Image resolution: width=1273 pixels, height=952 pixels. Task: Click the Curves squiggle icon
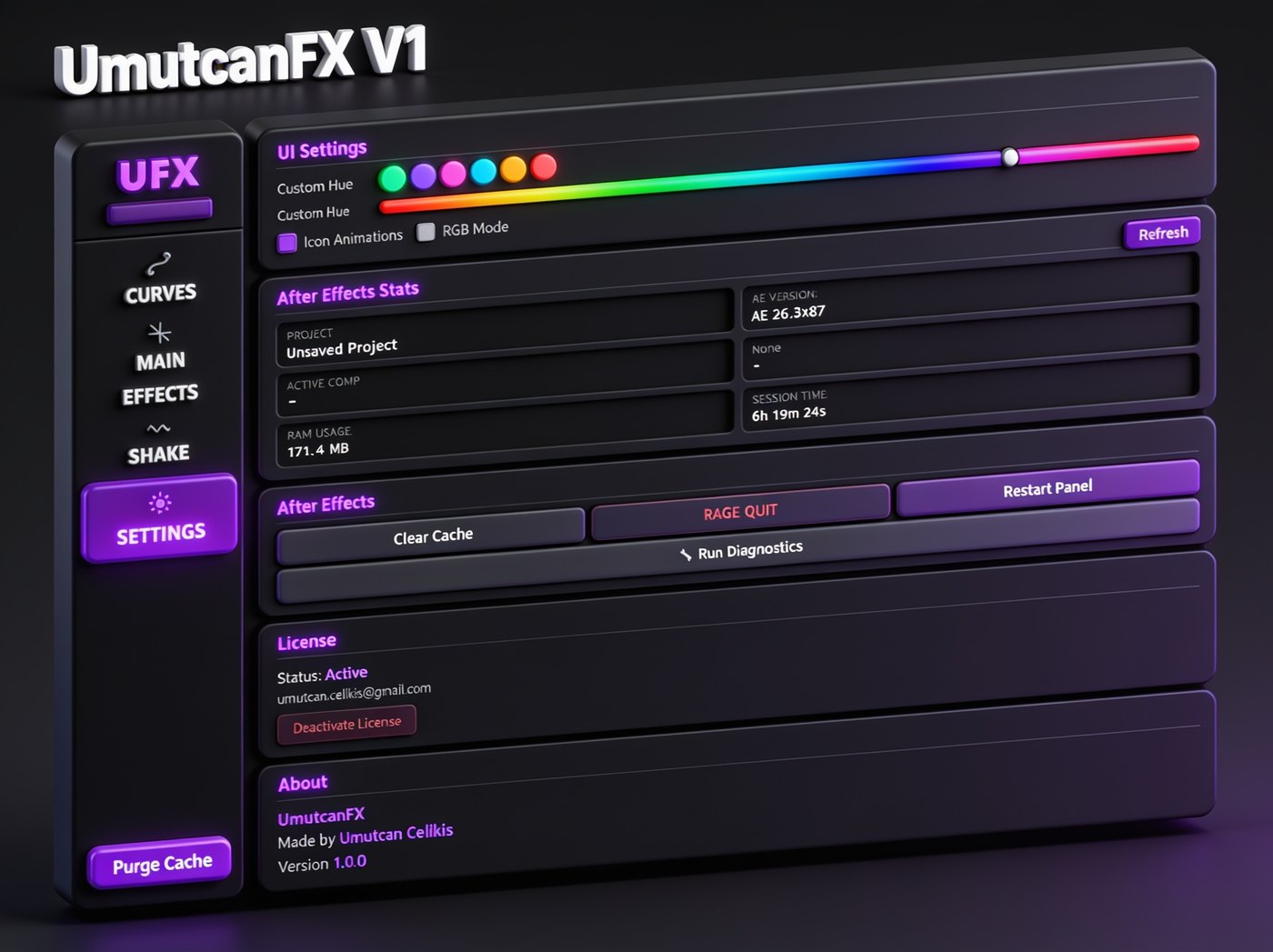click(x=159, y=264)
